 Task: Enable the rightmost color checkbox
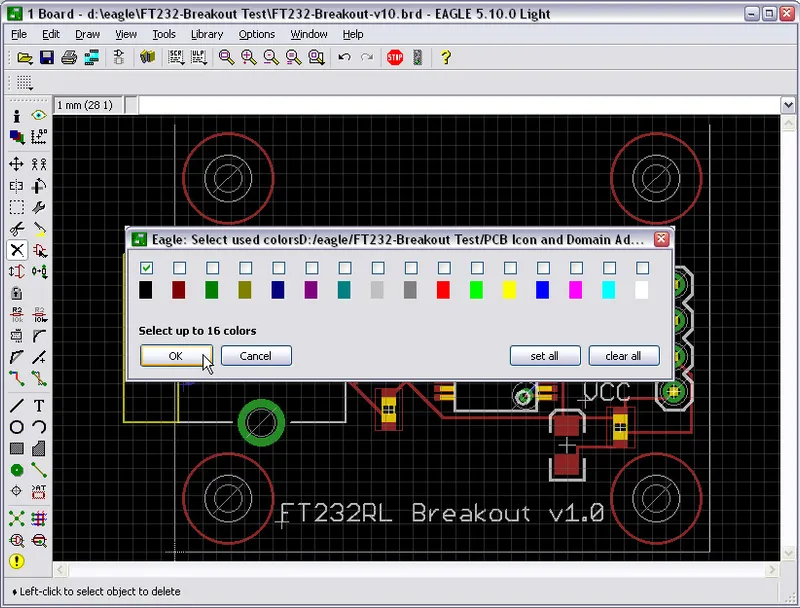click(x=641, y=268)
